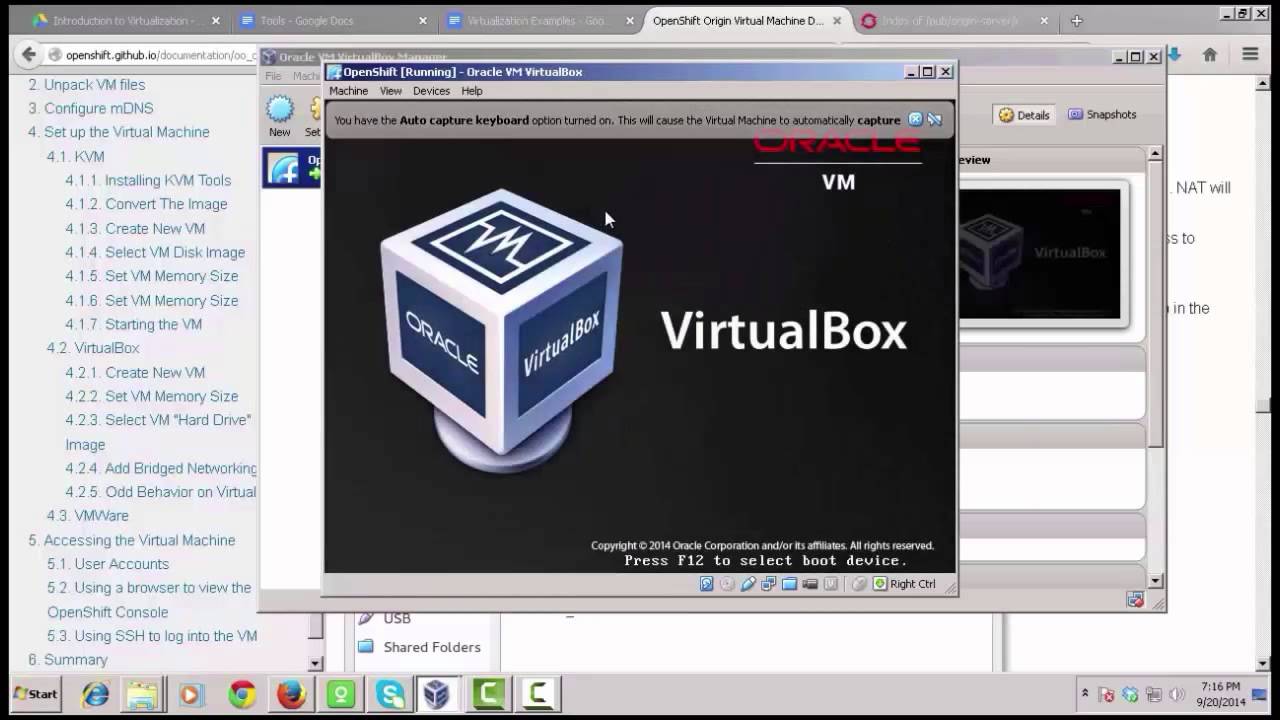Open the View menu in VM window

[x=391, y=91]
